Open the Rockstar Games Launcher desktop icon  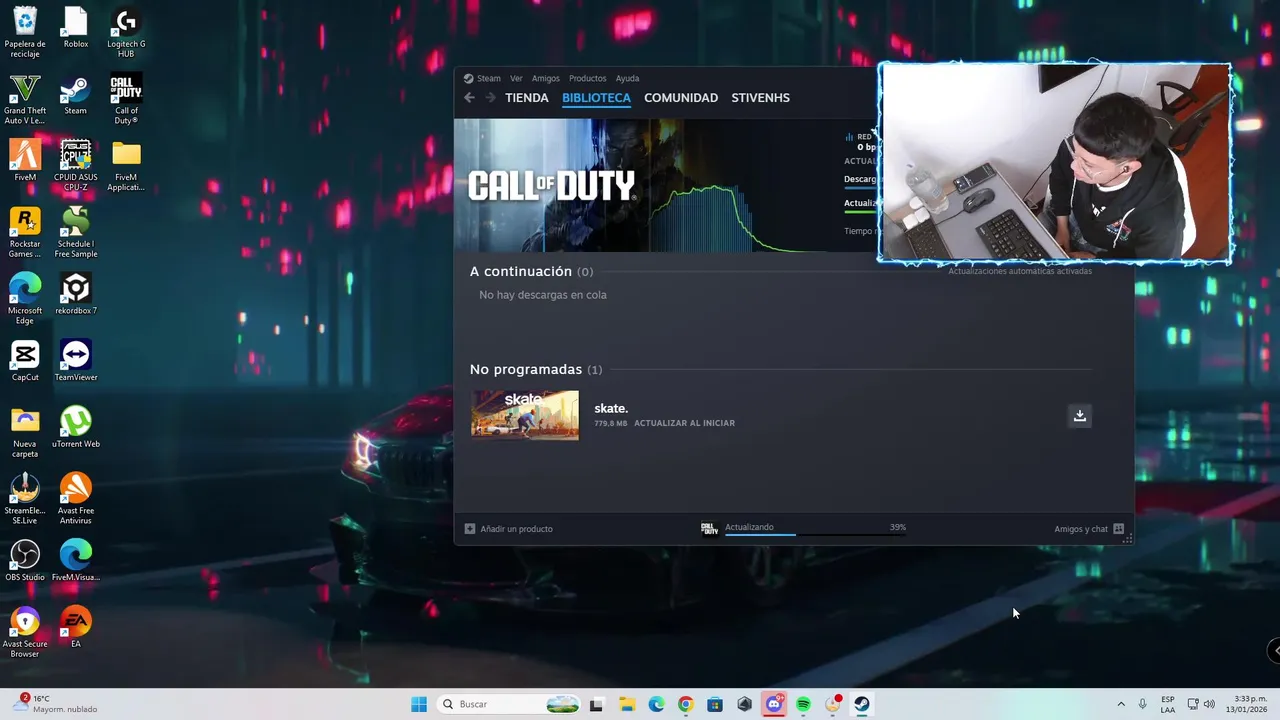[x=25, y=232]
